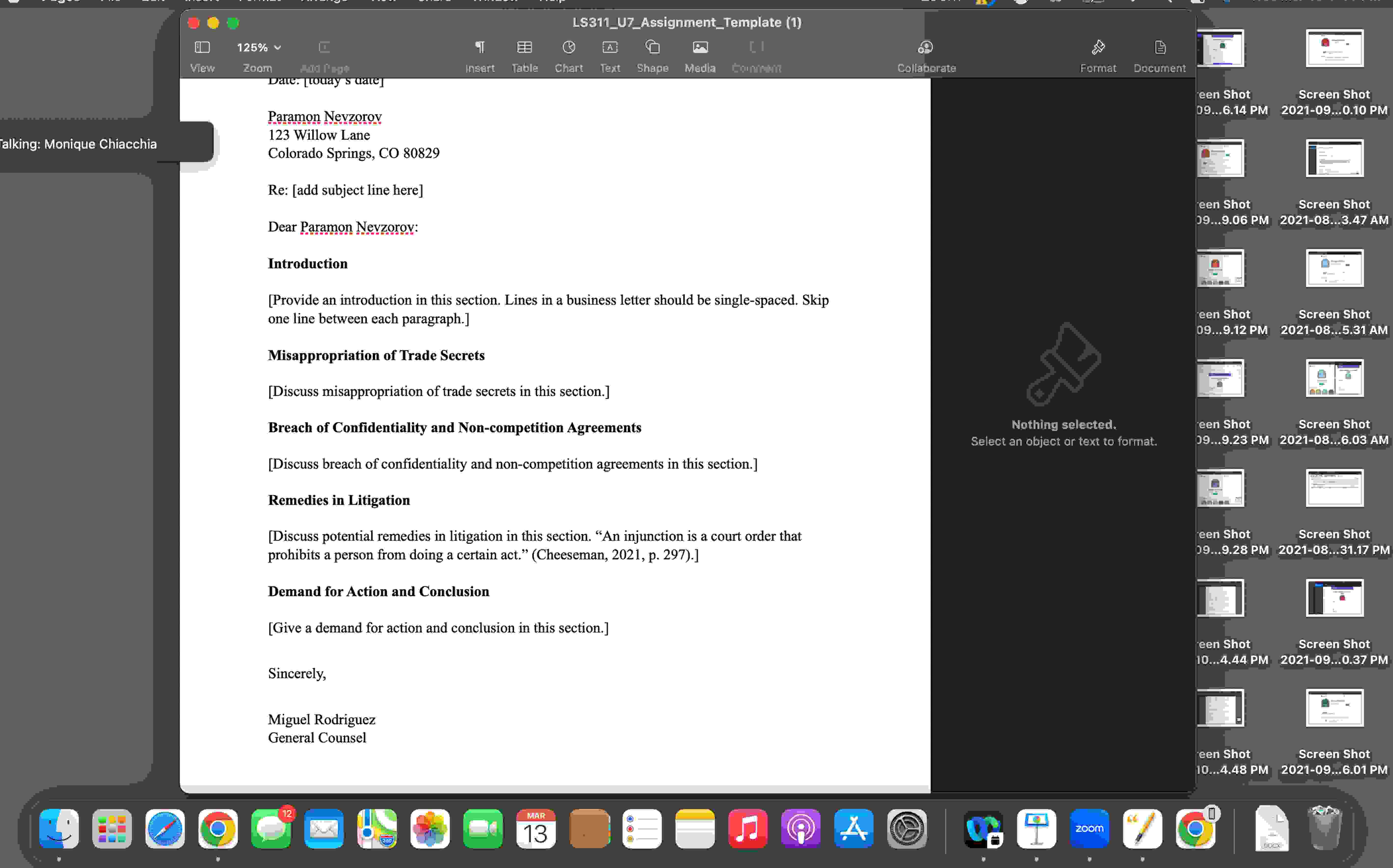Image resolution: width=1393 pixels, height=868 pixels.
Task: Insert a shape using the Shape icon
Action: [652, 54]
